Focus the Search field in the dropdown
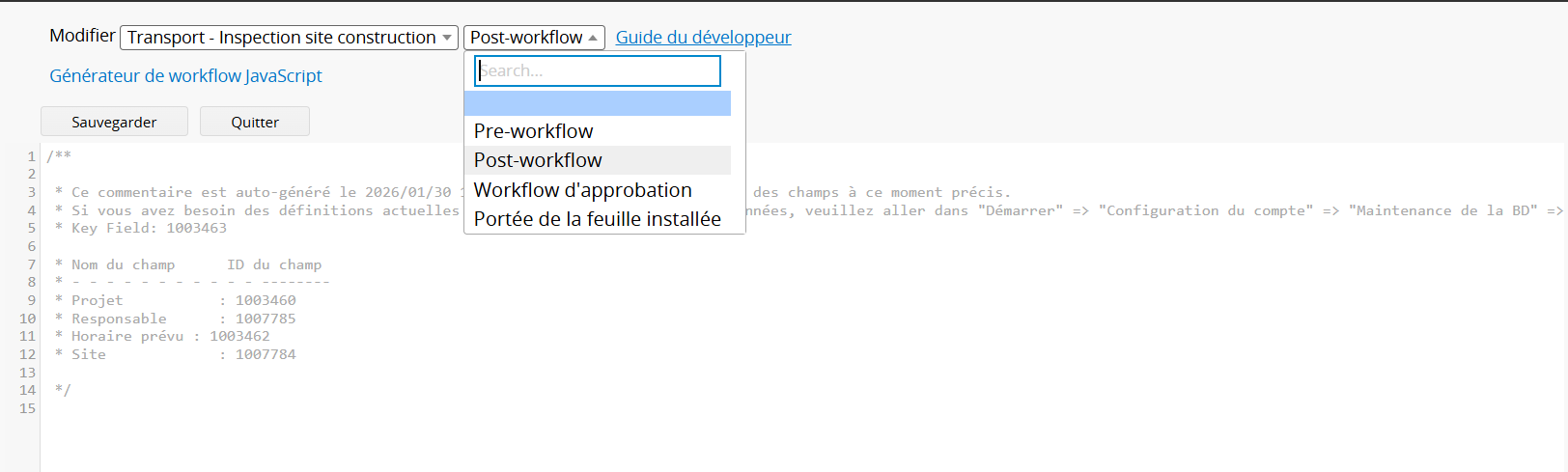The width and height of the screenshot is (1568, 472). tap(598, 70)
